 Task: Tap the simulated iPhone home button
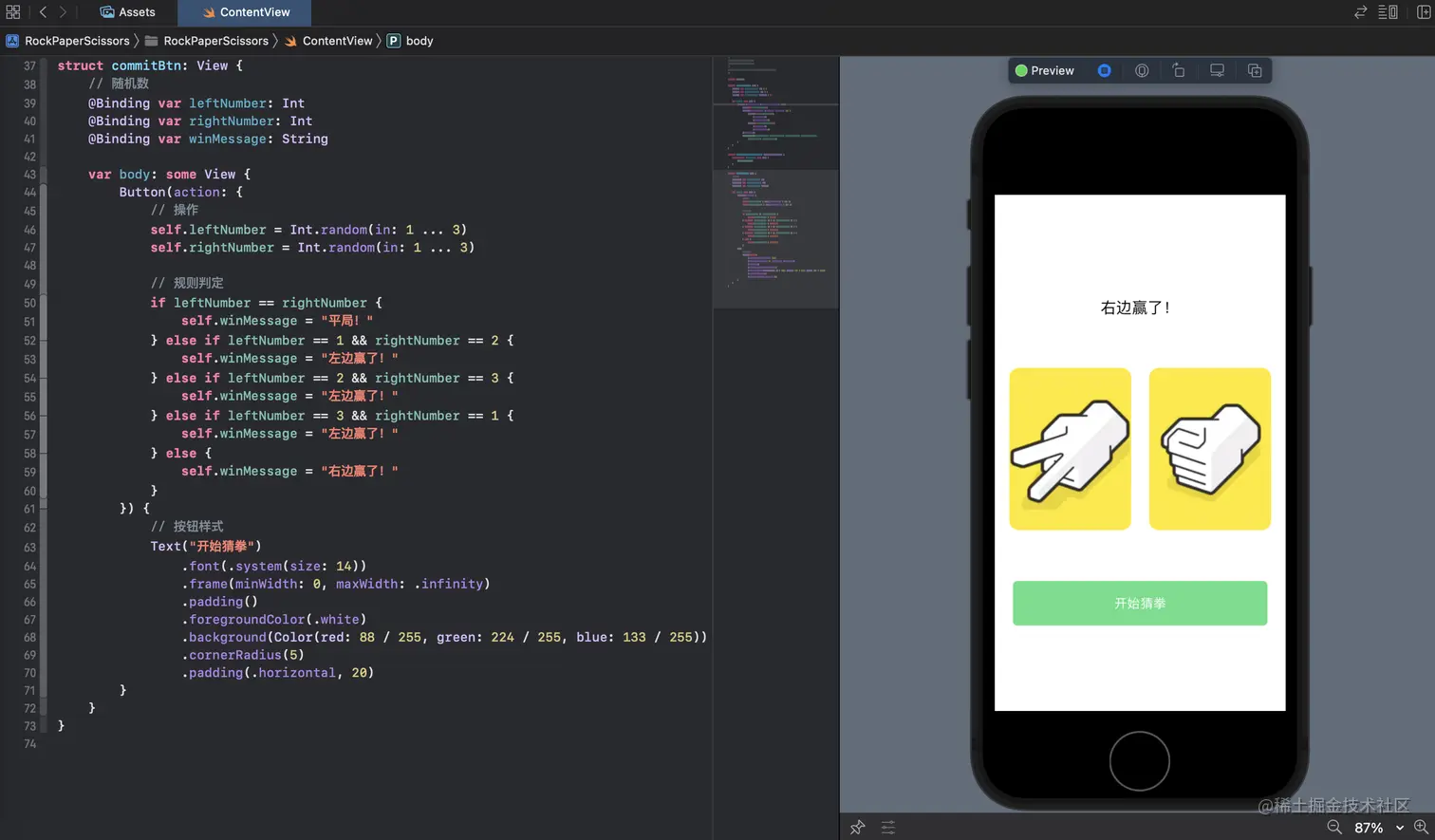pyautogui.click(x=1140, y=760)
